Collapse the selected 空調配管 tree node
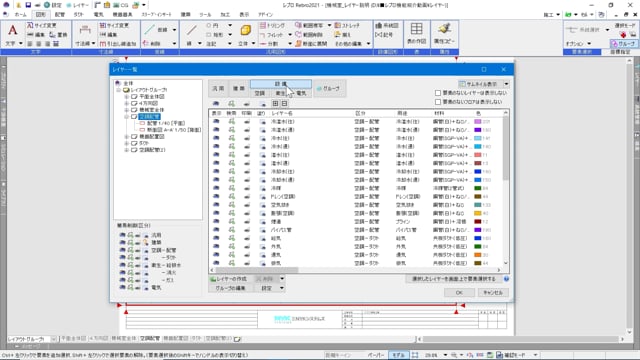640x360 pixels. tap(127, 117)
